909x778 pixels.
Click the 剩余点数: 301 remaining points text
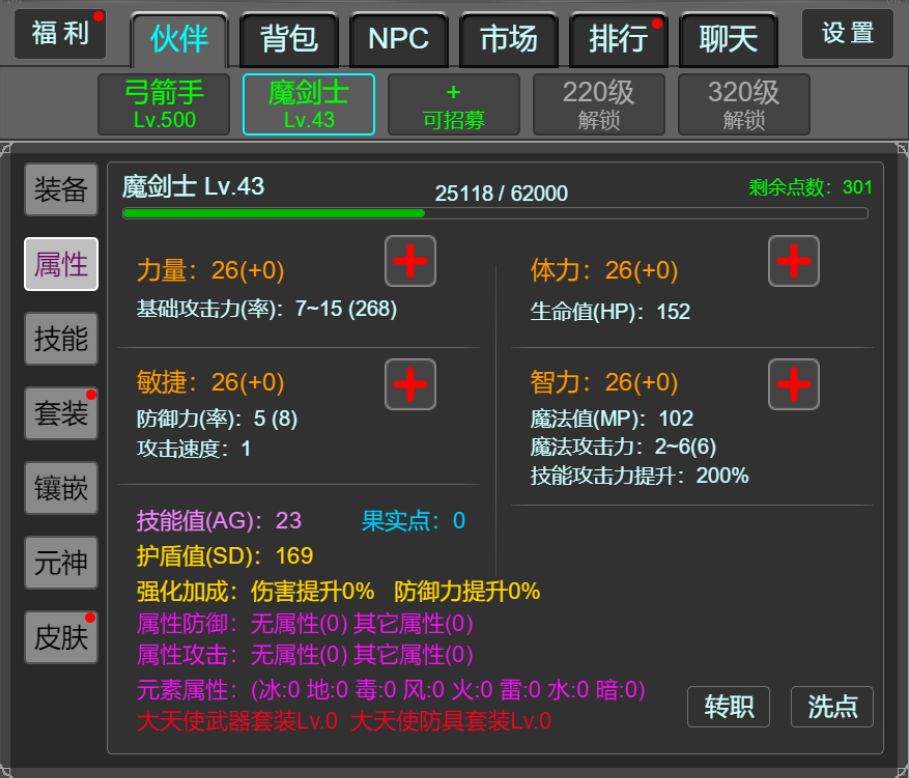(810, 187)
